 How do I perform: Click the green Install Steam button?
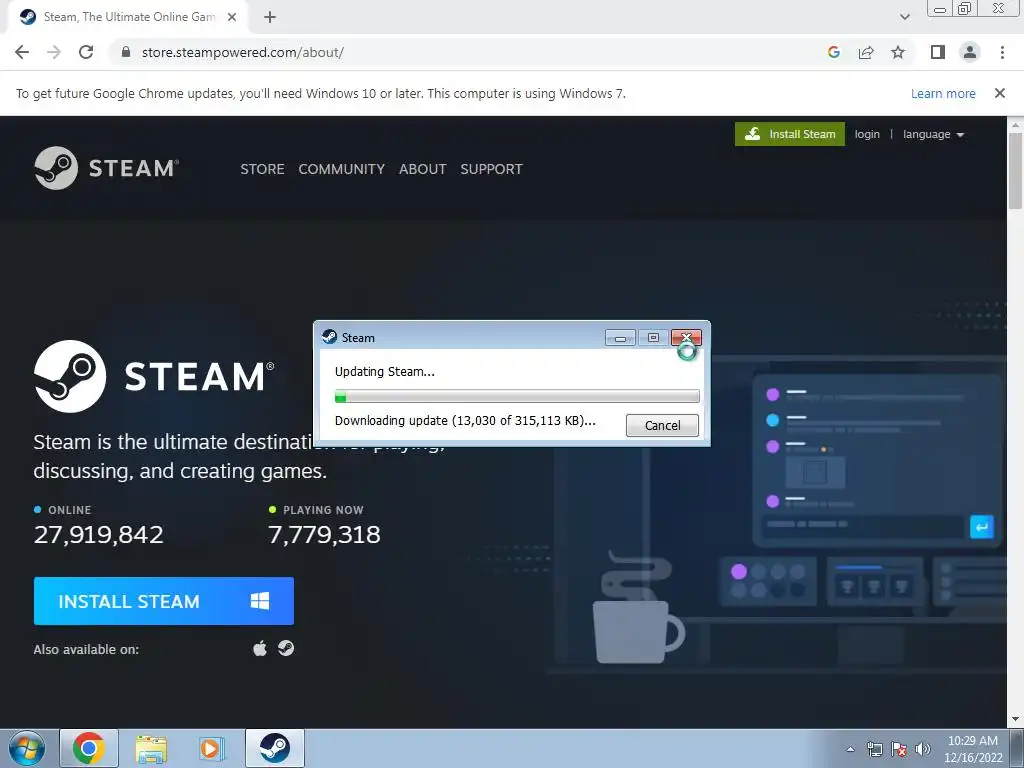click(x=790, y=134)
